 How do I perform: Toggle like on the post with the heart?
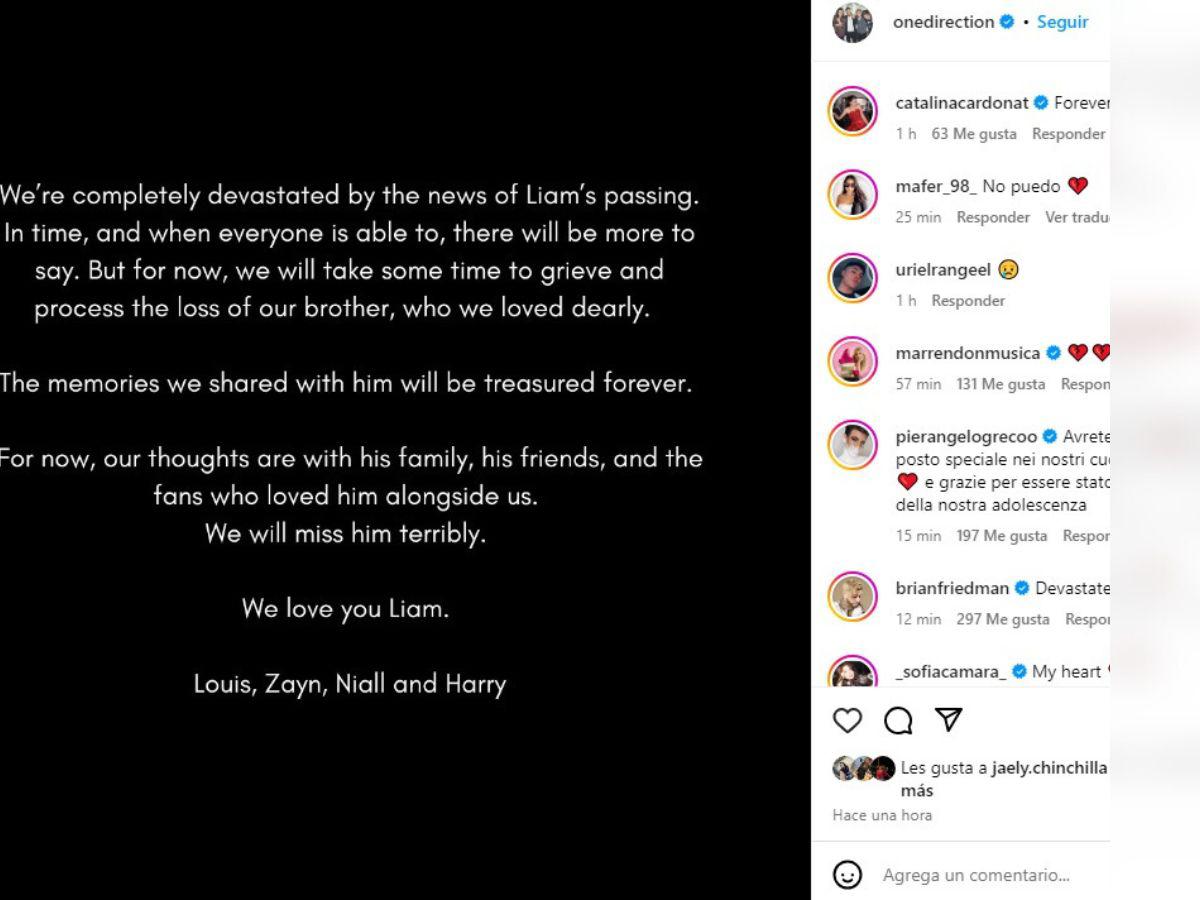coord(848,719)
